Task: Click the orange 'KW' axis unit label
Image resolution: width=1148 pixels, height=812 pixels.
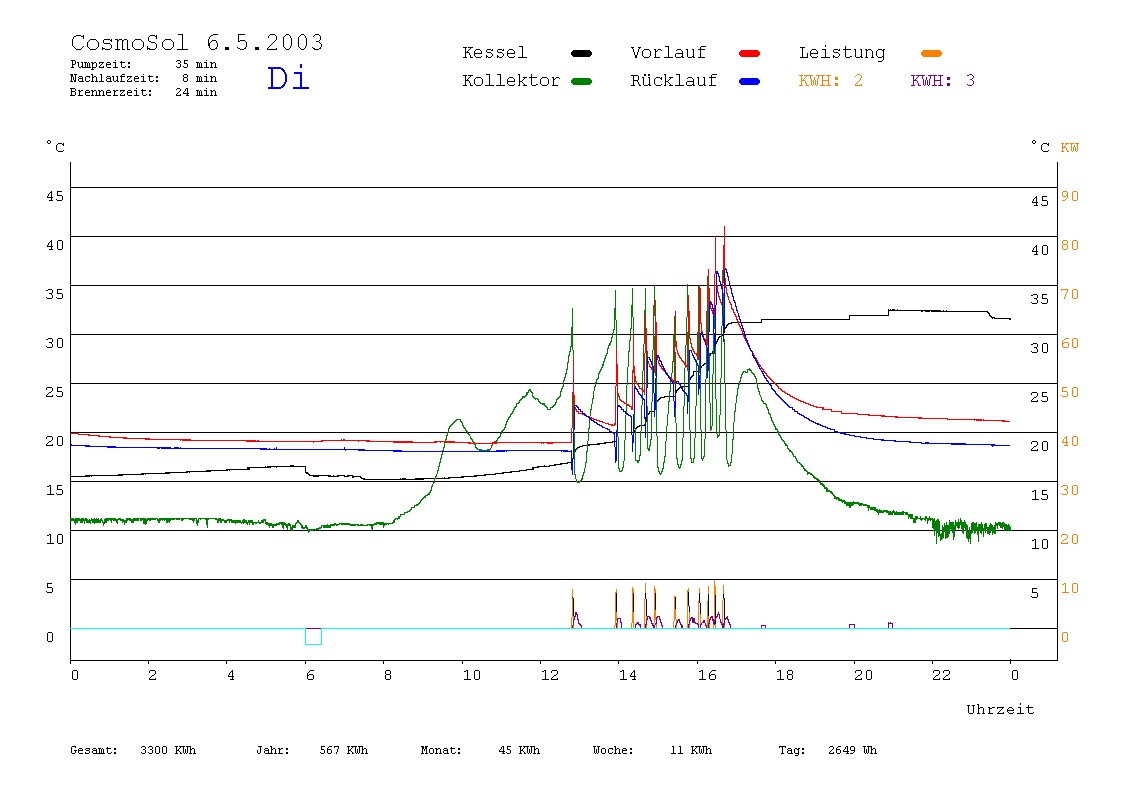Action: (1070, 148)
